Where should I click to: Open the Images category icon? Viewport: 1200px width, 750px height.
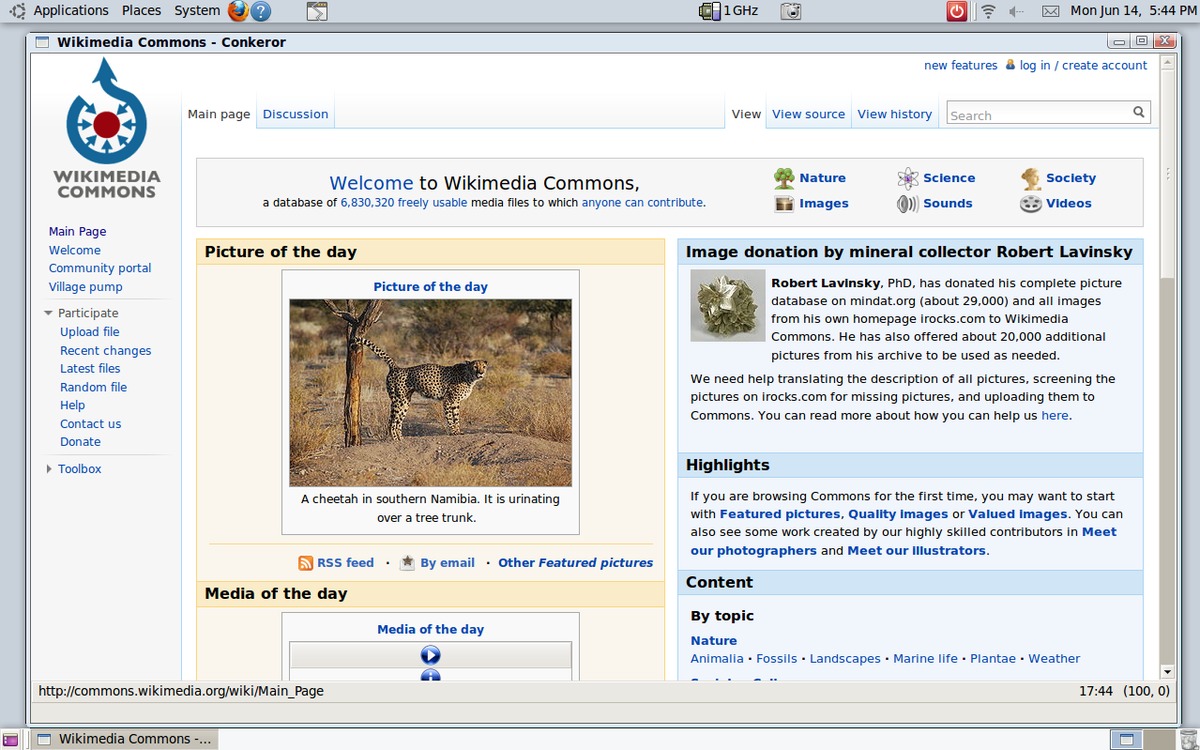click(784, 204)
